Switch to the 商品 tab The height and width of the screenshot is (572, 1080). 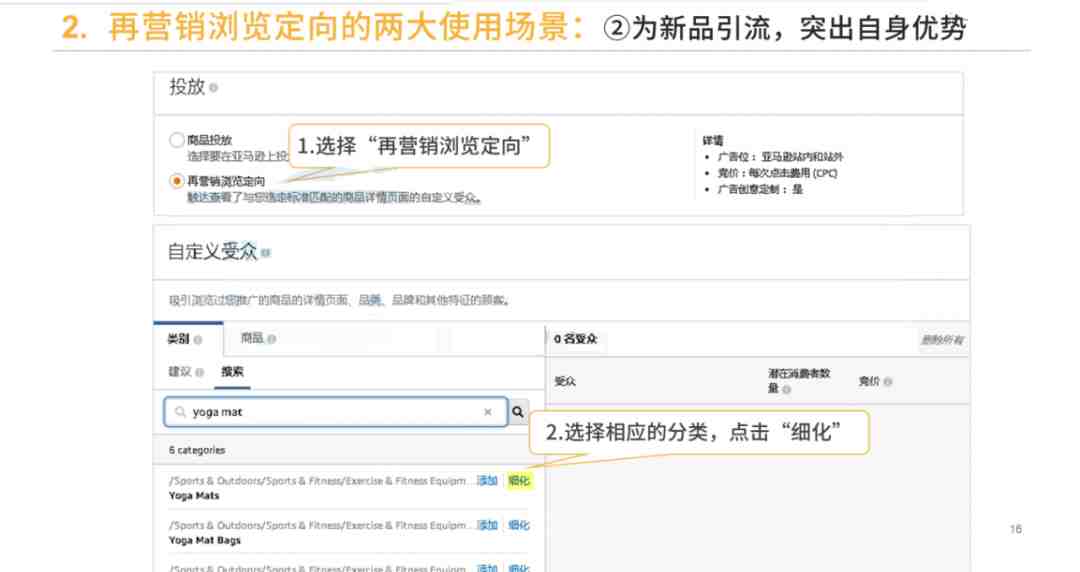pos(252,339)
